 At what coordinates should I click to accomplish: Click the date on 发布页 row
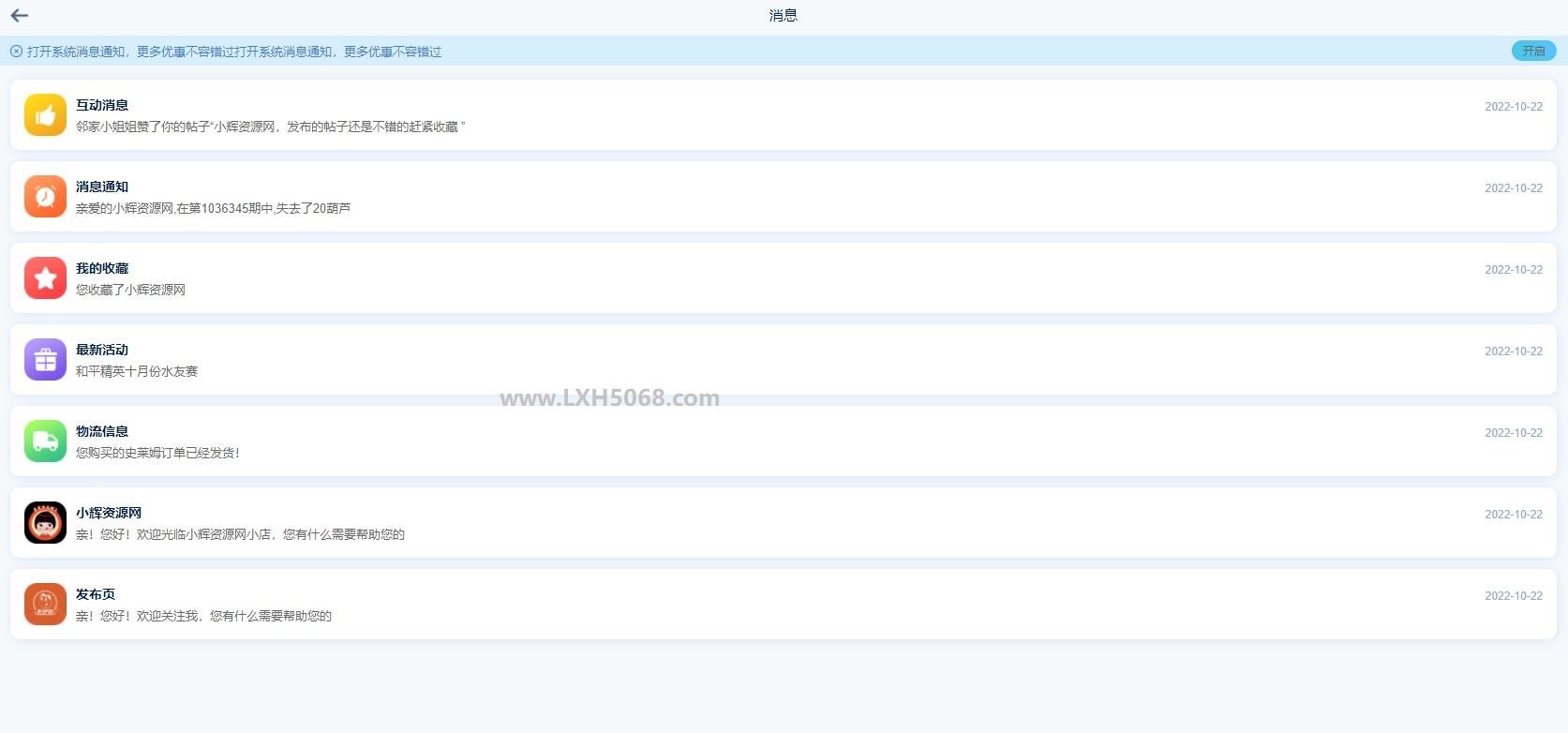1513,596
